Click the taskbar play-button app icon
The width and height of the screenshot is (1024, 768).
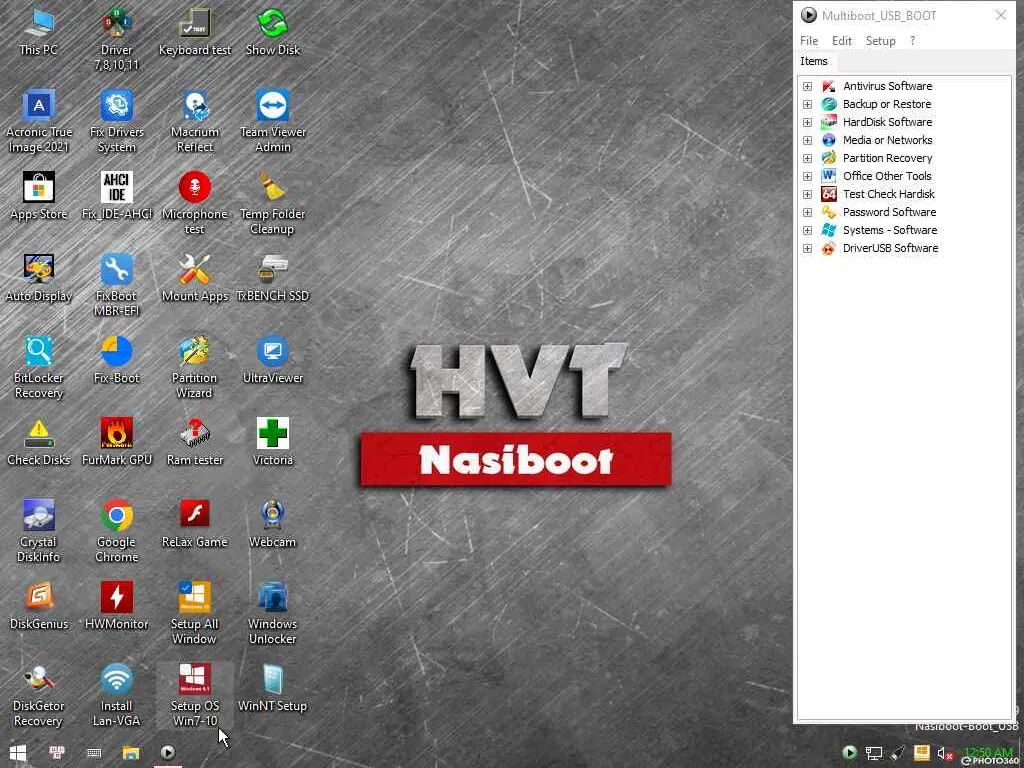tap(167, 753)
